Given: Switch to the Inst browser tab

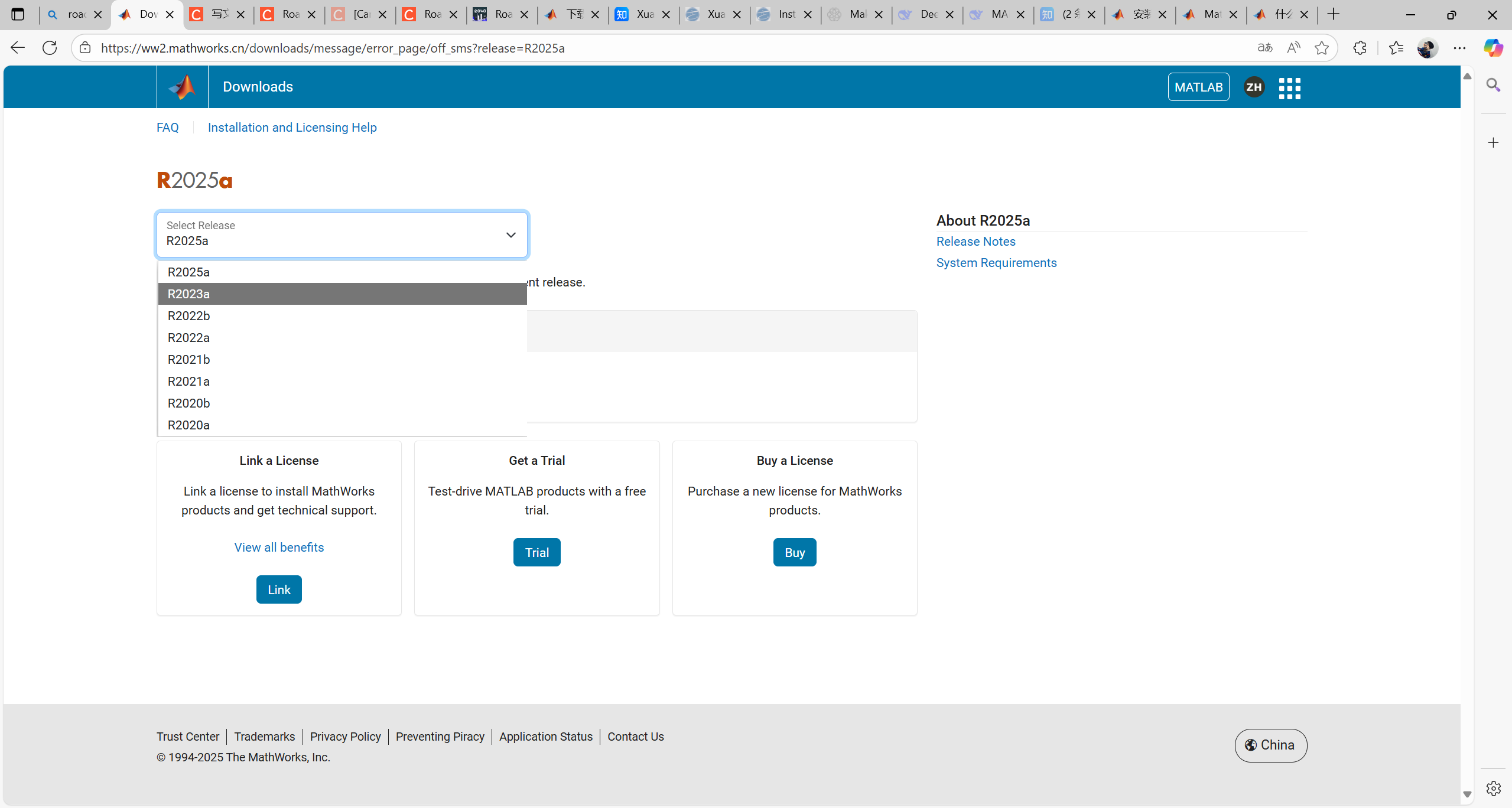Looking at the screenshot, I should point(785,14).
